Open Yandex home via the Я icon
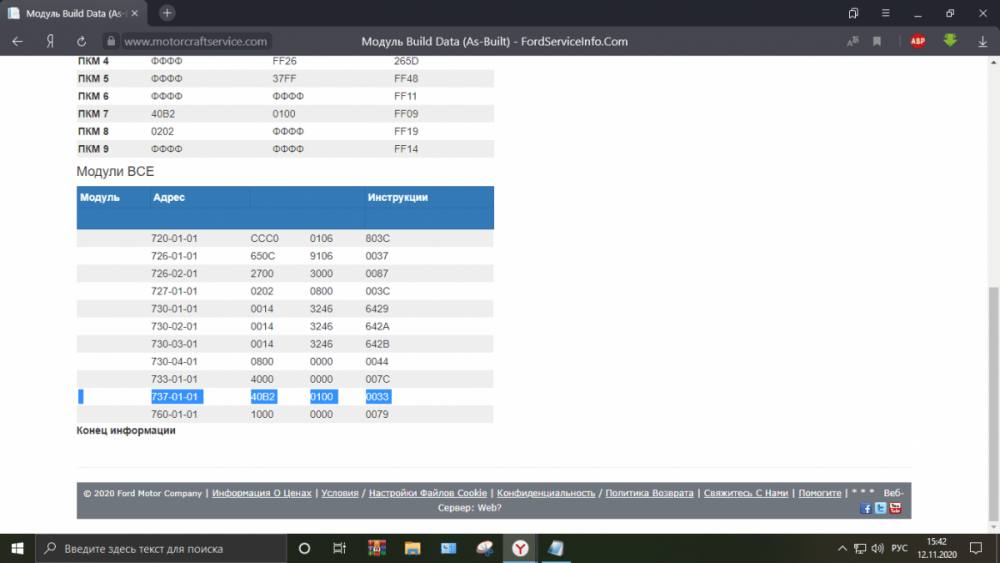 (49, 41)
